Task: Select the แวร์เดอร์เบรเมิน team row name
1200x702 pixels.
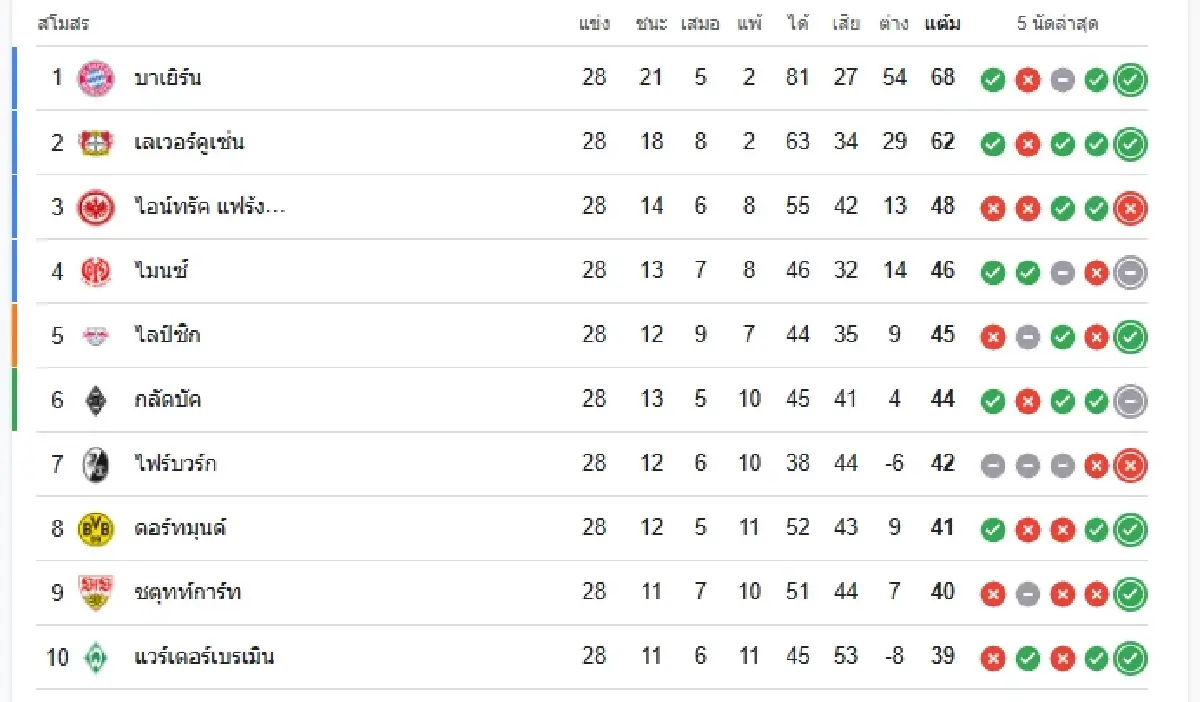Action: pos(204,657)
